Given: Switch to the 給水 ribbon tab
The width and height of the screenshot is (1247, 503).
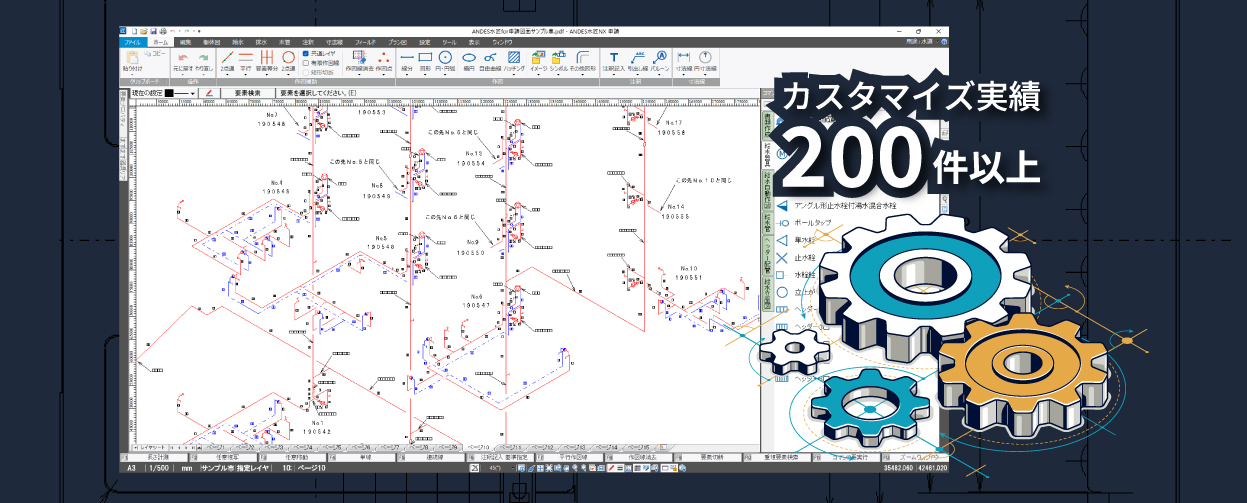Looking at the screenshot, I should [236, 43].
